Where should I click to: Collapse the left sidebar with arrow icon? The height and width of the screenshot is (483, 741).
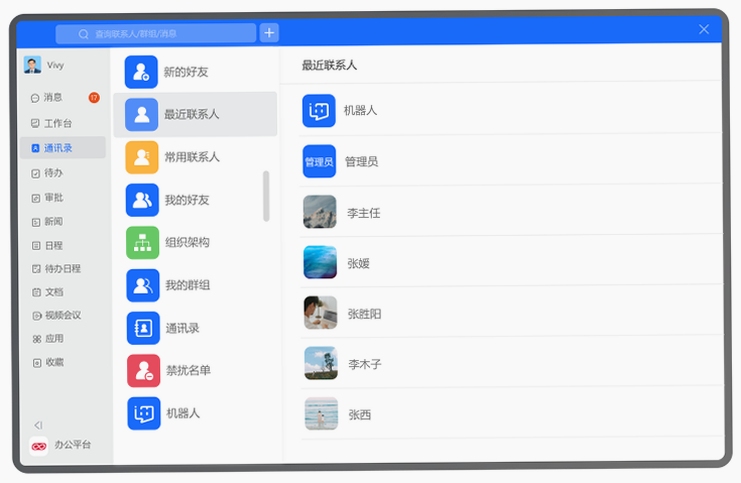click(x=38, y=425)
